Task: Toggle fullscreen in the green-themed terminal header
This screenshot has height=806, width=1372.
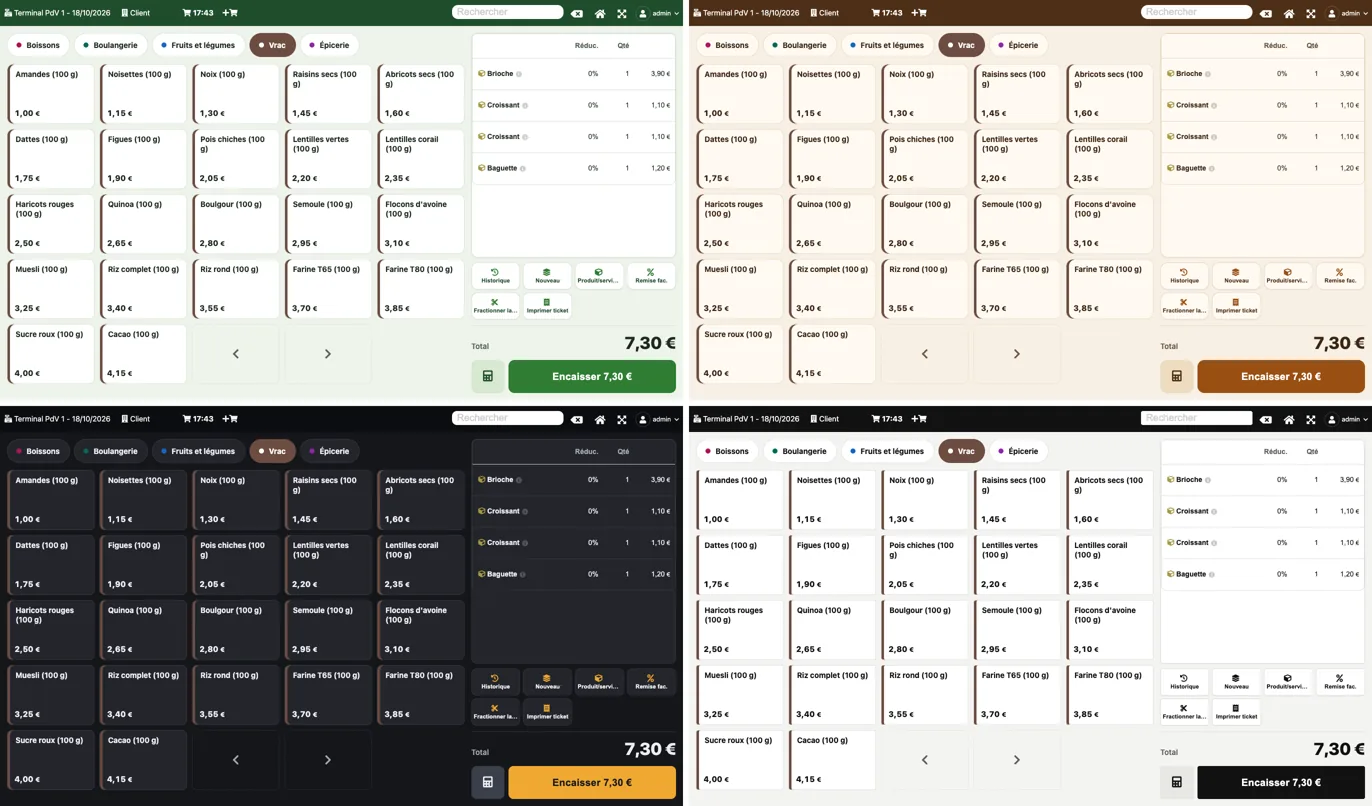Action: (x=622, y=13)
